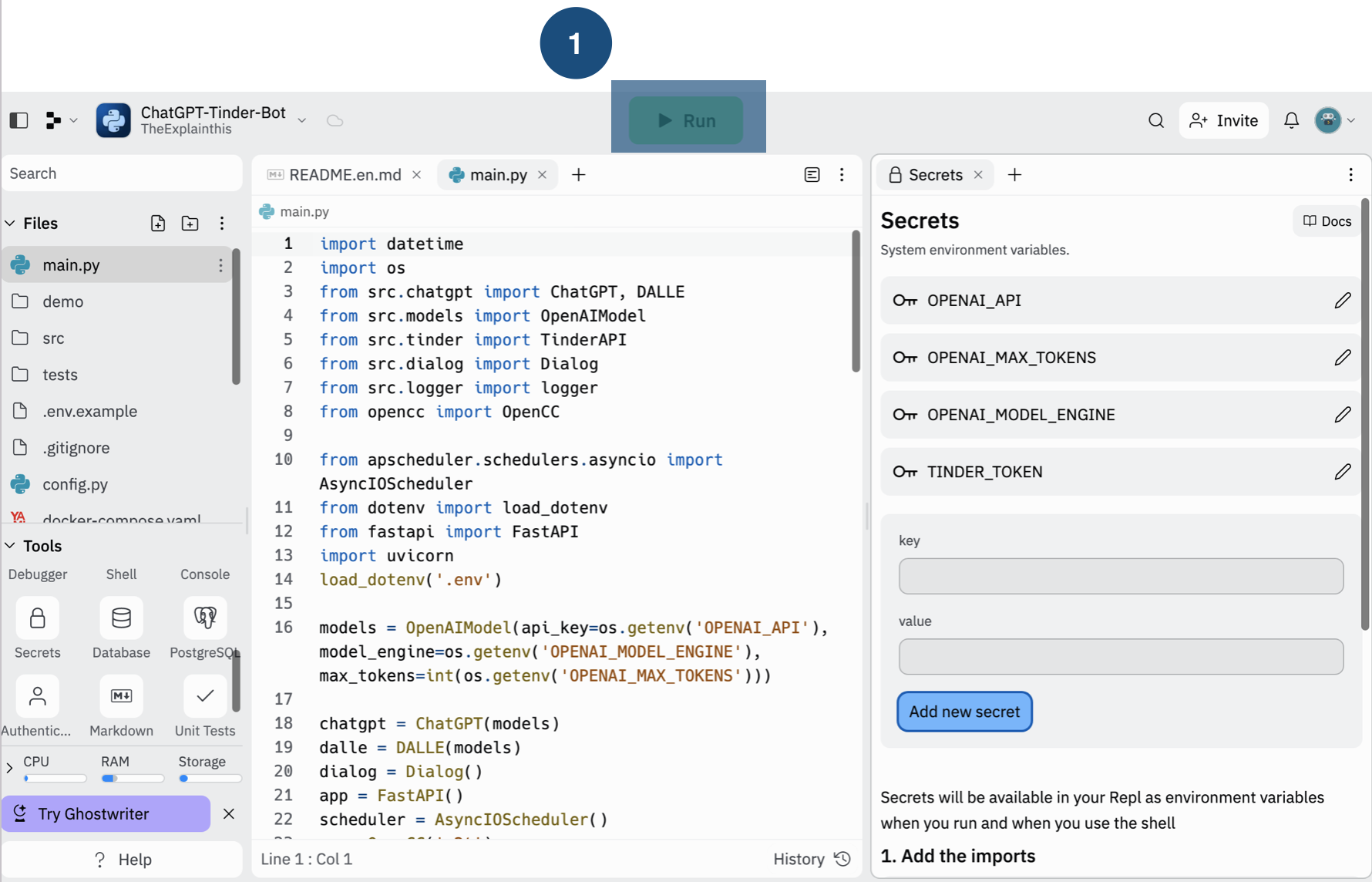The height and width of the screenshot is (882, 1372).
Task: Expand the ChatGPT-Tinder-Bot project name dropdown
Action: tap(302, 120)
